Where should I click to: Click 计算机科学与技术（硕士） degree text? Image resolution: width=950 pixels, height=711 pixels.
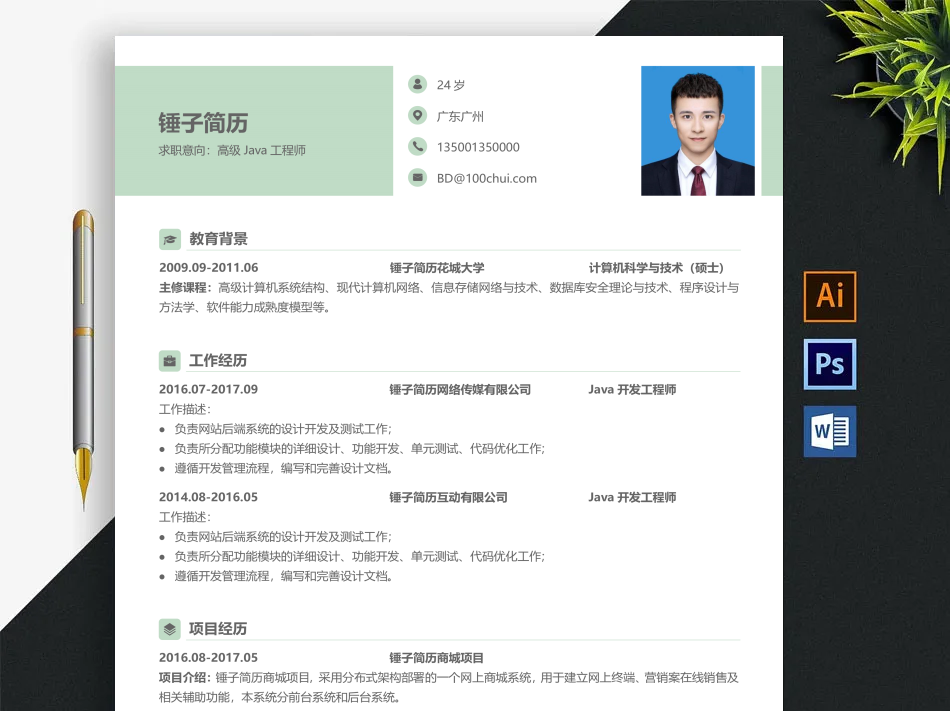[x=659, y=268]
